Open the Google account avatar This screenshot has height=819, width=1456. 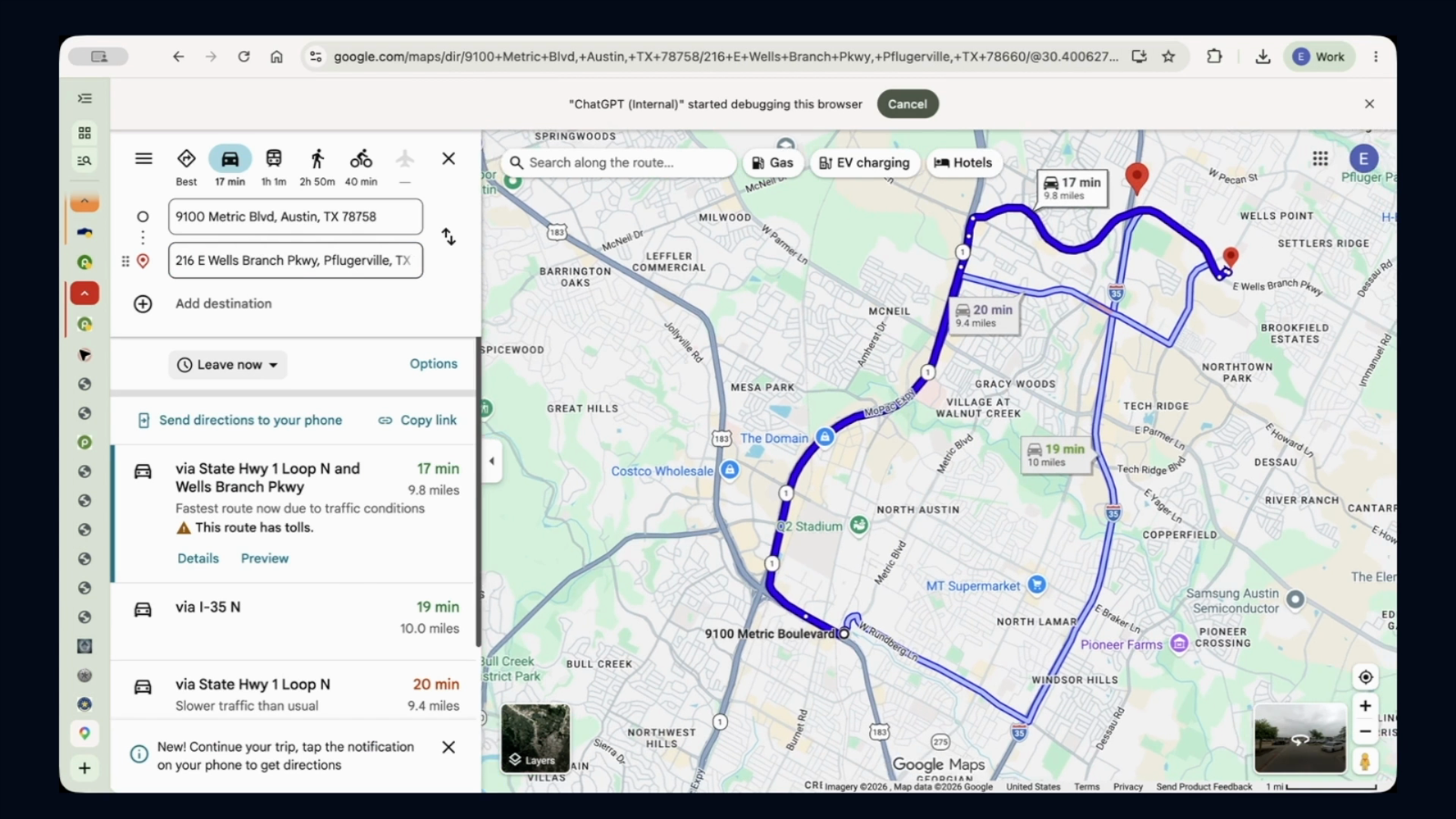1363,158
